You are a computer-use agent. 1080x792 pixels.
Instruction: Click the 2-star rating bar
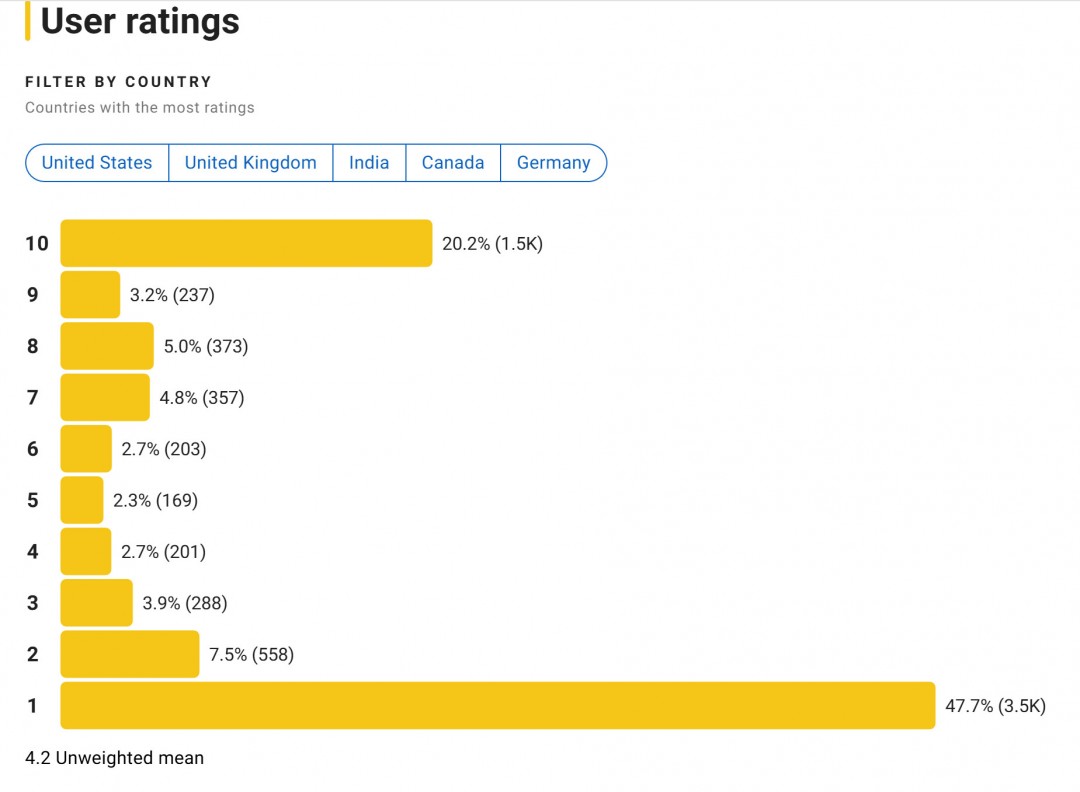pyautogui.click(x=130, y=654)
